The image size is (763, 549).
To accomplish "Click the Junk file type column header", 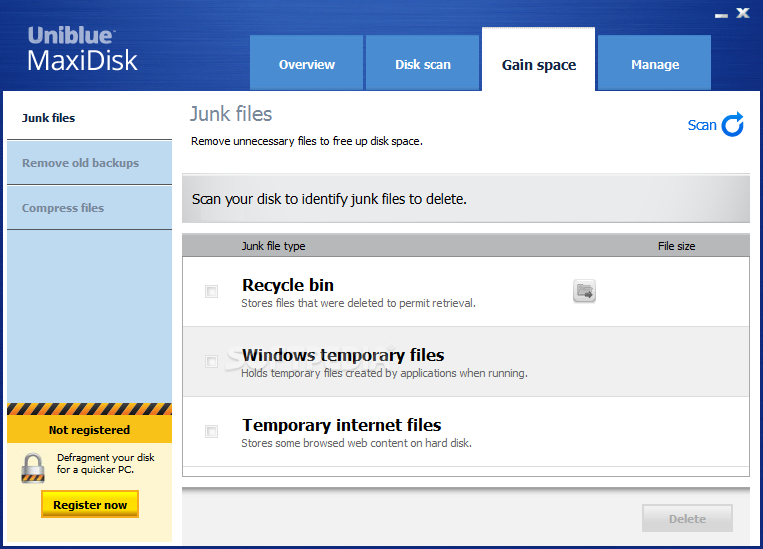I will point(273,246).
